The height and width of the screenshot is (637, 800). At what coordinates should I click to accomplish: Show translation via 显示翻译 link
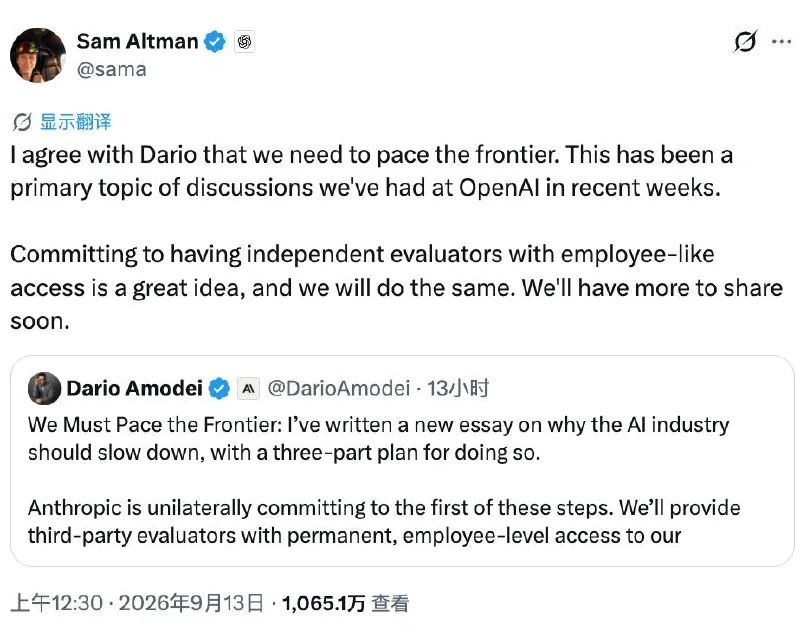pos(76,122)
